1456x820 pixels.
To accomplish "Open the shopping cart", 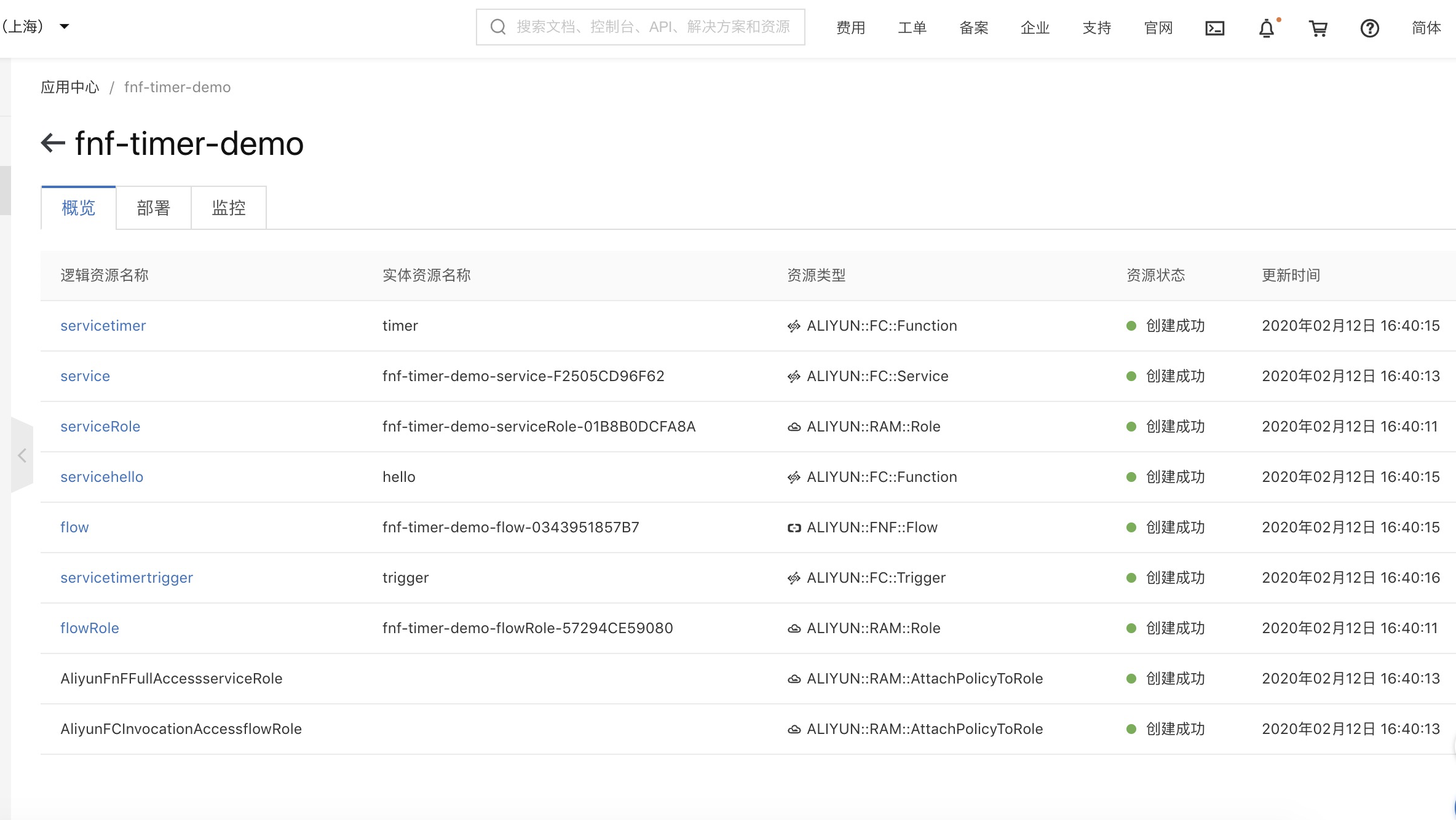I will click(1318, 28).
